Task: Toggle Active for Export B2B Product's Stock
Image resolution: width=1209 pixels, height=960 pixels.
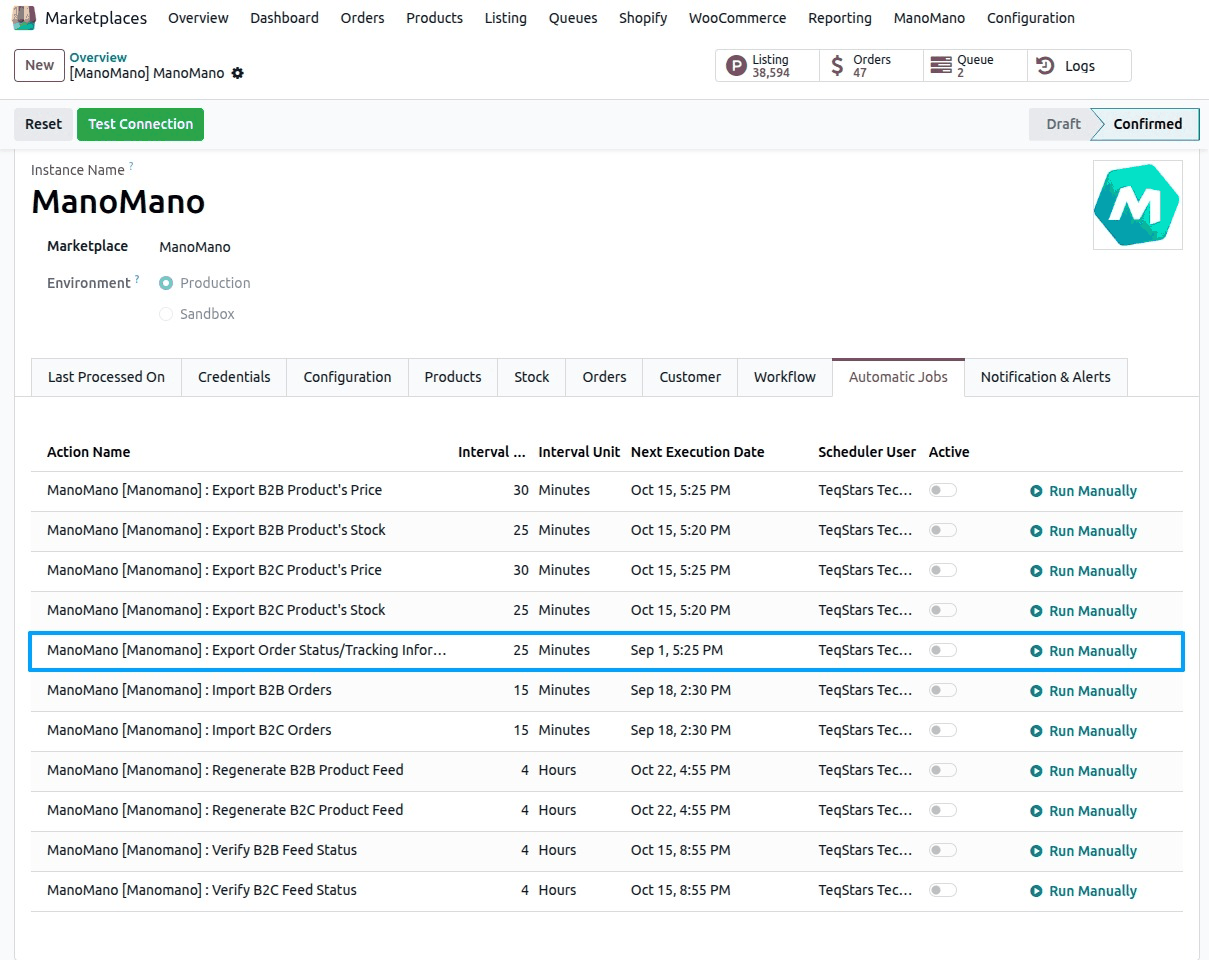Action: pyautogui.click(x=943, y=530)
